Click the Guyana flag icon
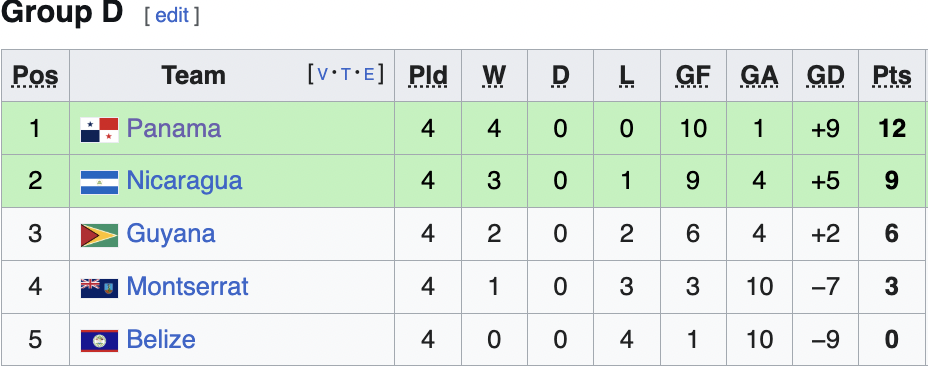 coord(99,235)
